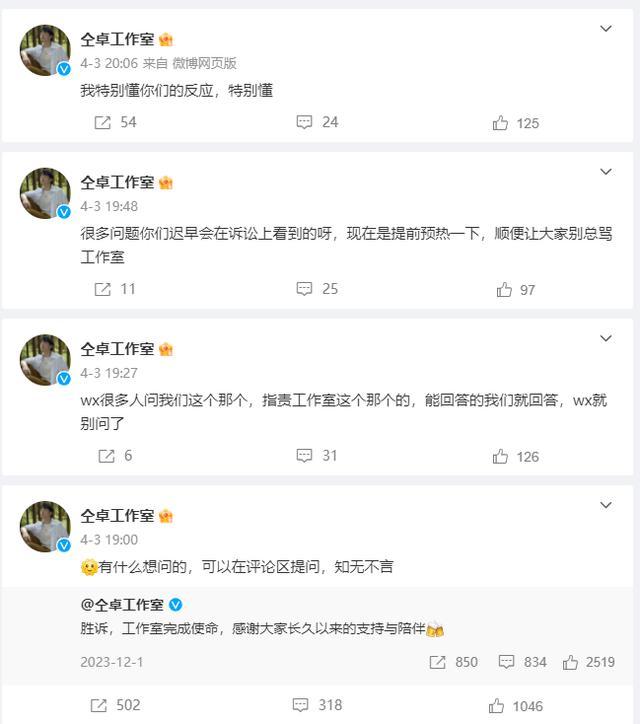Open the @仝卓工作室 mention link in quoted post
The width and height of the screenshot is (640, 724).
[x=122, y=605]
